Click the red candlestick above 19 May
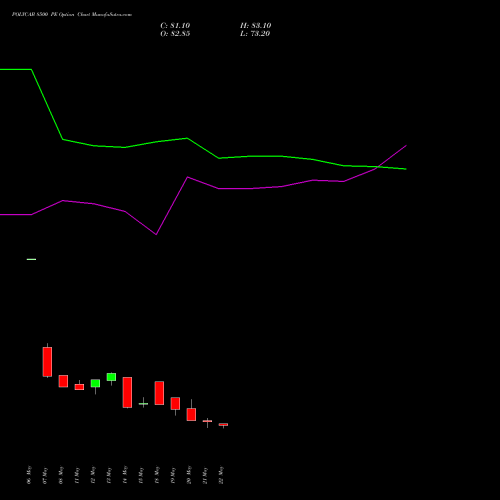 point(175,403)
